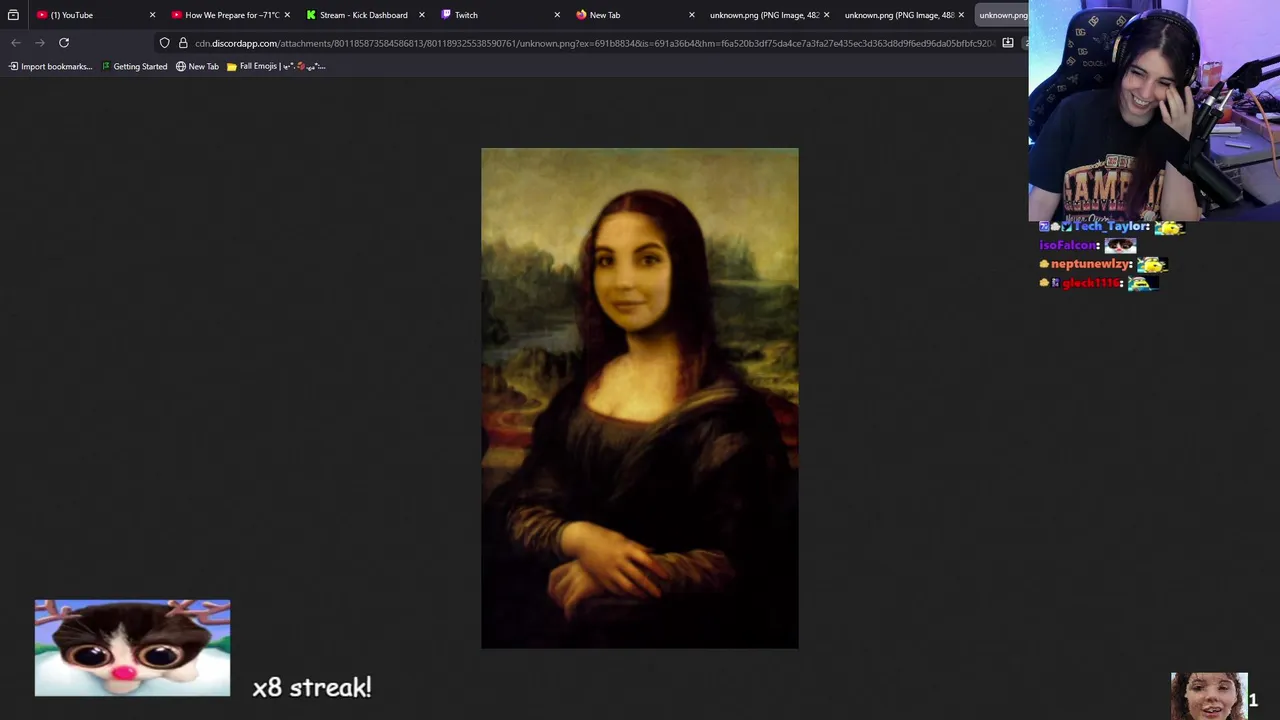The width and height of the screenshot is (1280, 720).
Task: Click the YouTube favicon on first tab
Action: [42, 15]
